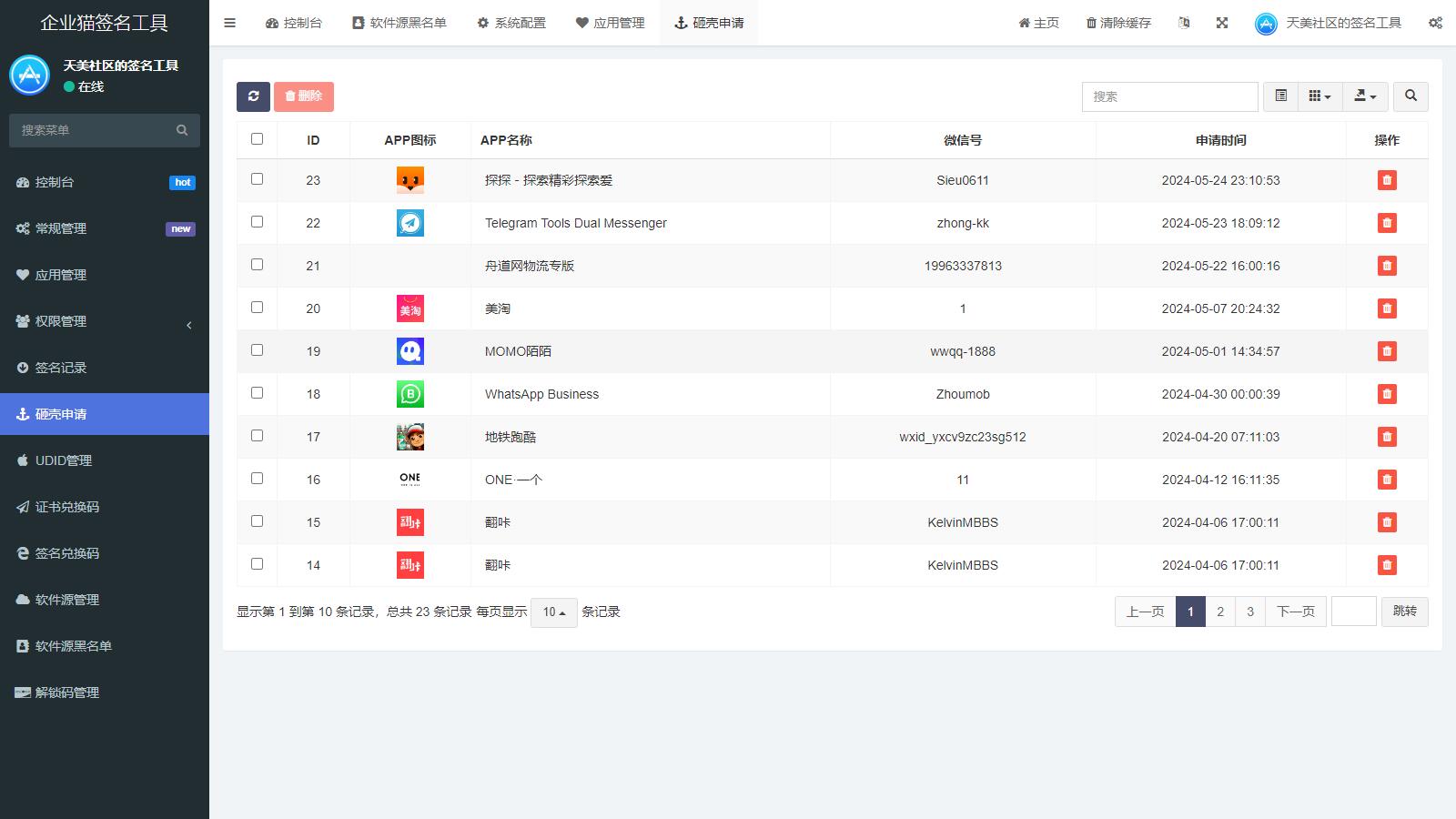Go to page 3 of the records

[1249, 612]
